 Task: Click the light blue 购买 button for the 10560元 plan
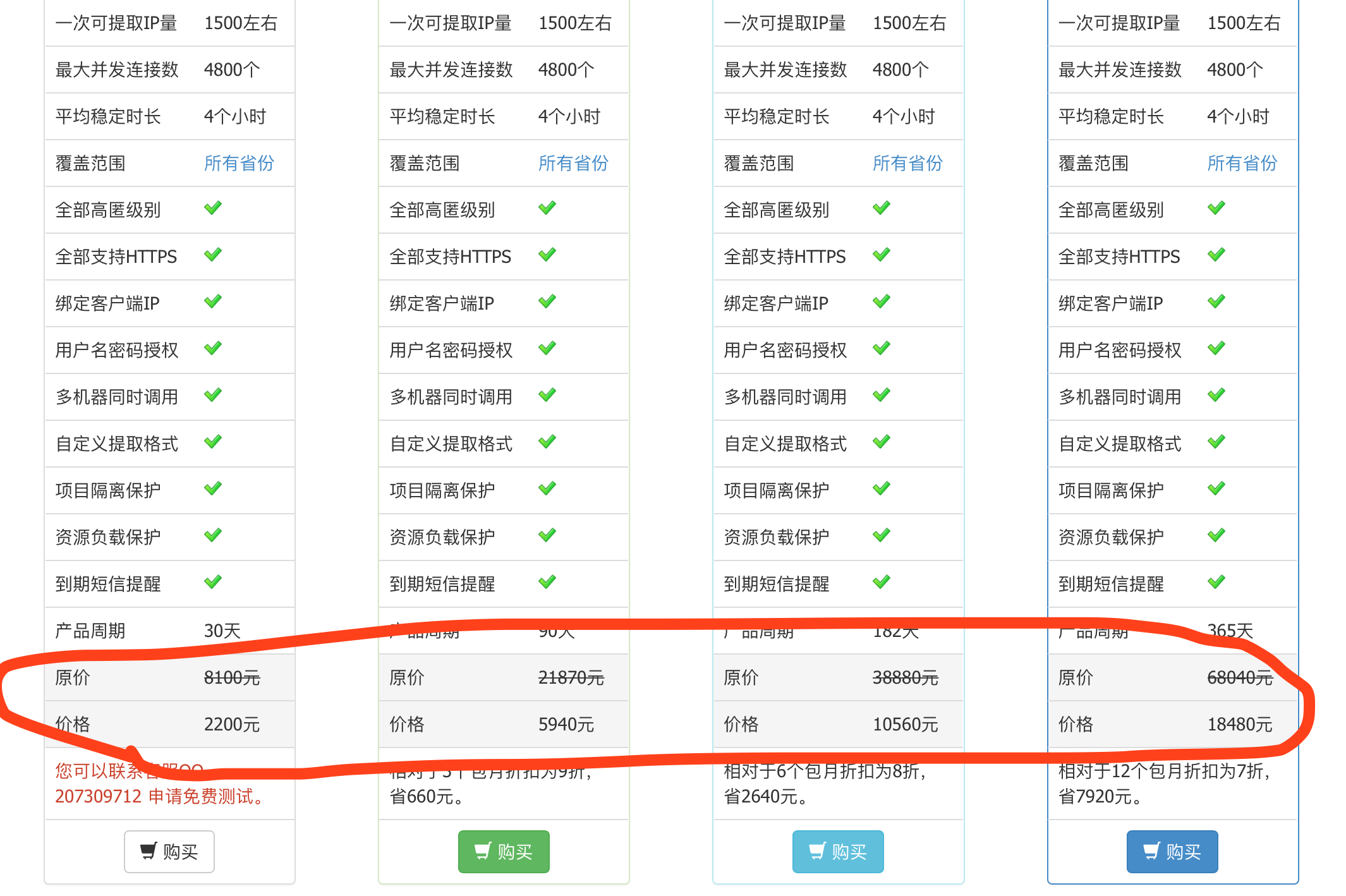[x=838, y=851]
